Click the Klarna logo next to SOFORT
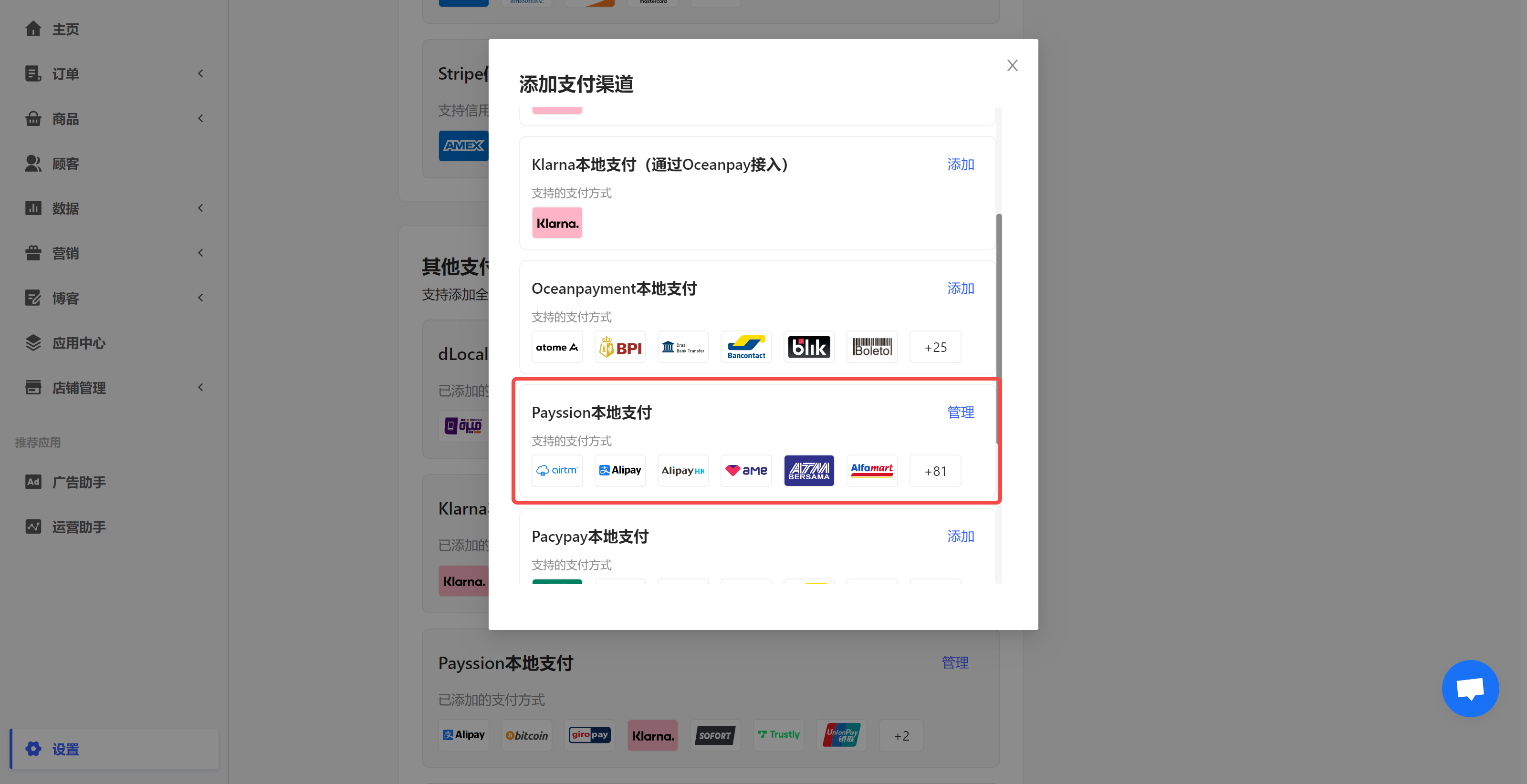Screen dimensions: 1527x784 tap(653, 735)
